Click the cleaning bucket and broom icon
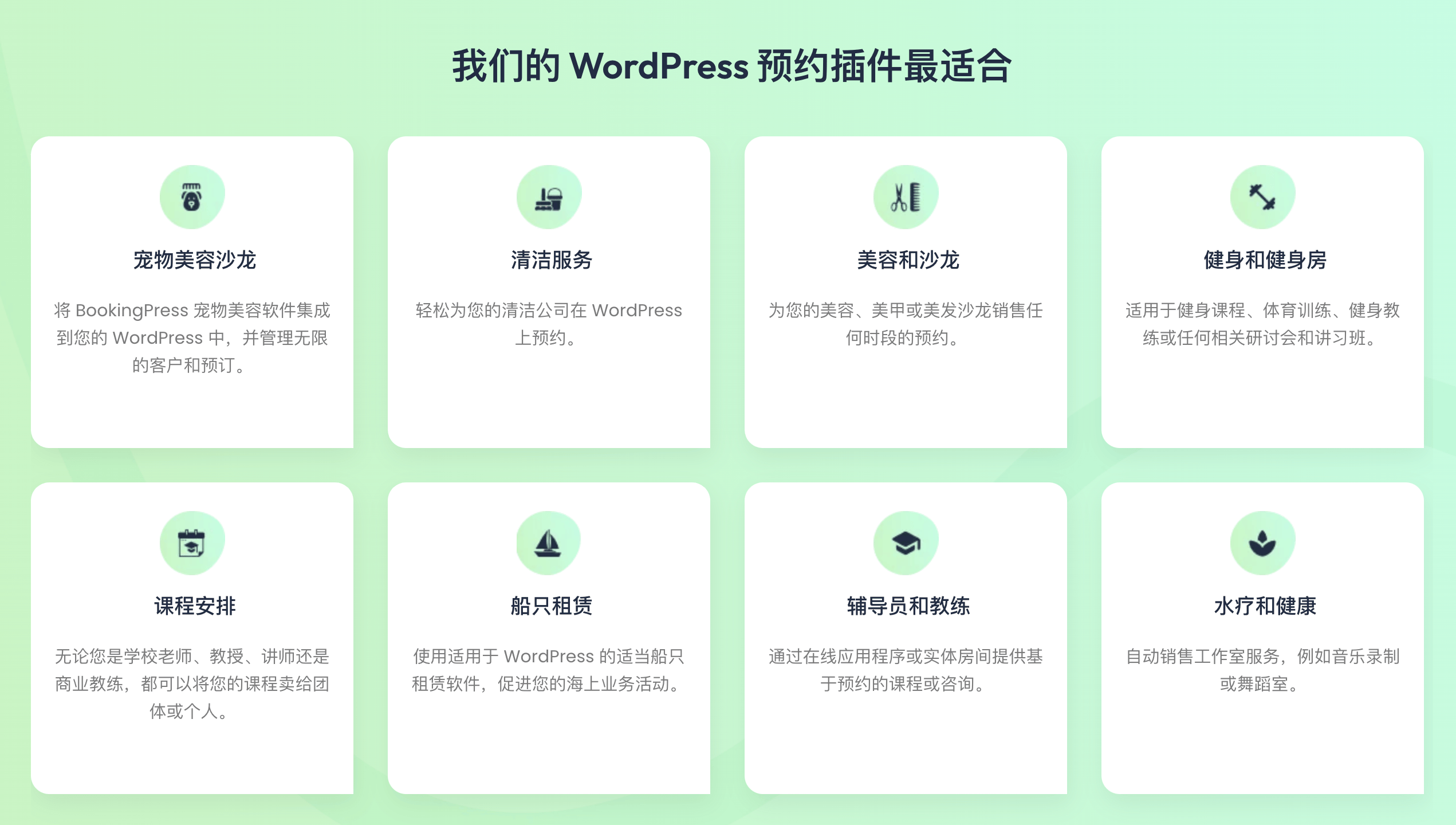 (x=549, y=197)
